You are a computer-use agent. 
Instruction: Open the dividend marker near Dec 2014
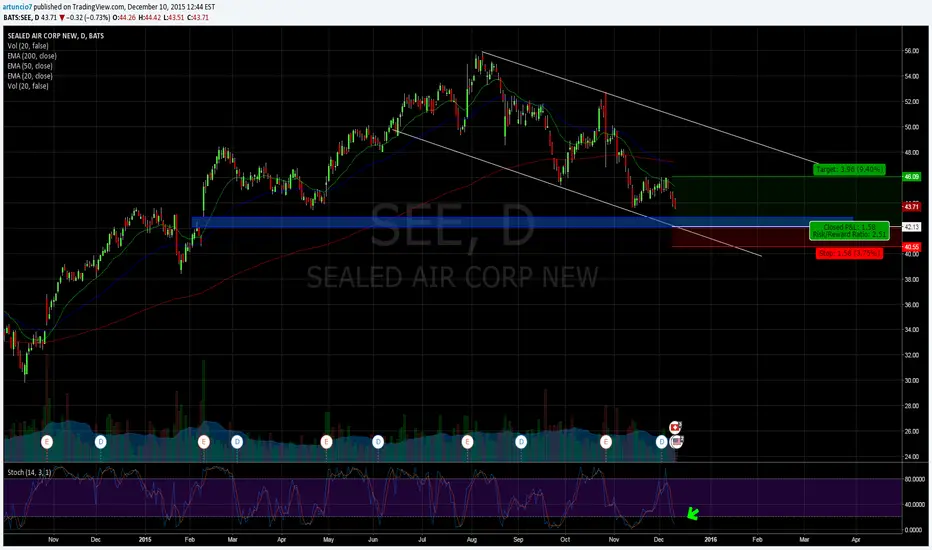[x=100, y=442]
